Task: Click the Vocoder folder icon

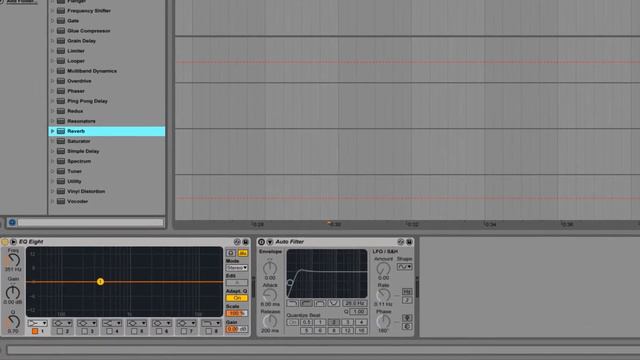Action: point(61,201)
